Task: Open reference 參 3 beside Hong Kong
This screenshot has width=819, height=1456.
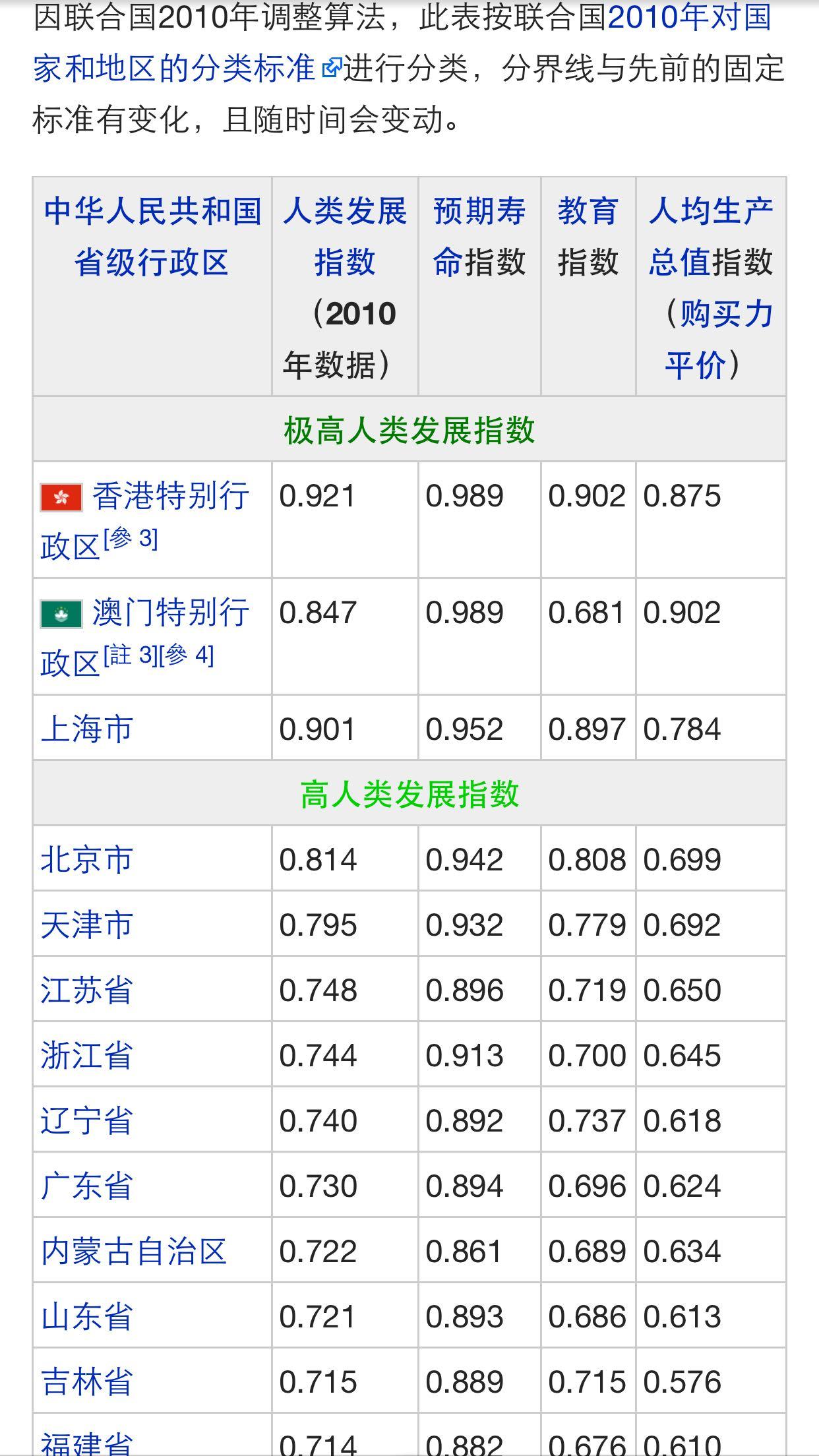Action: click(131, 539)
